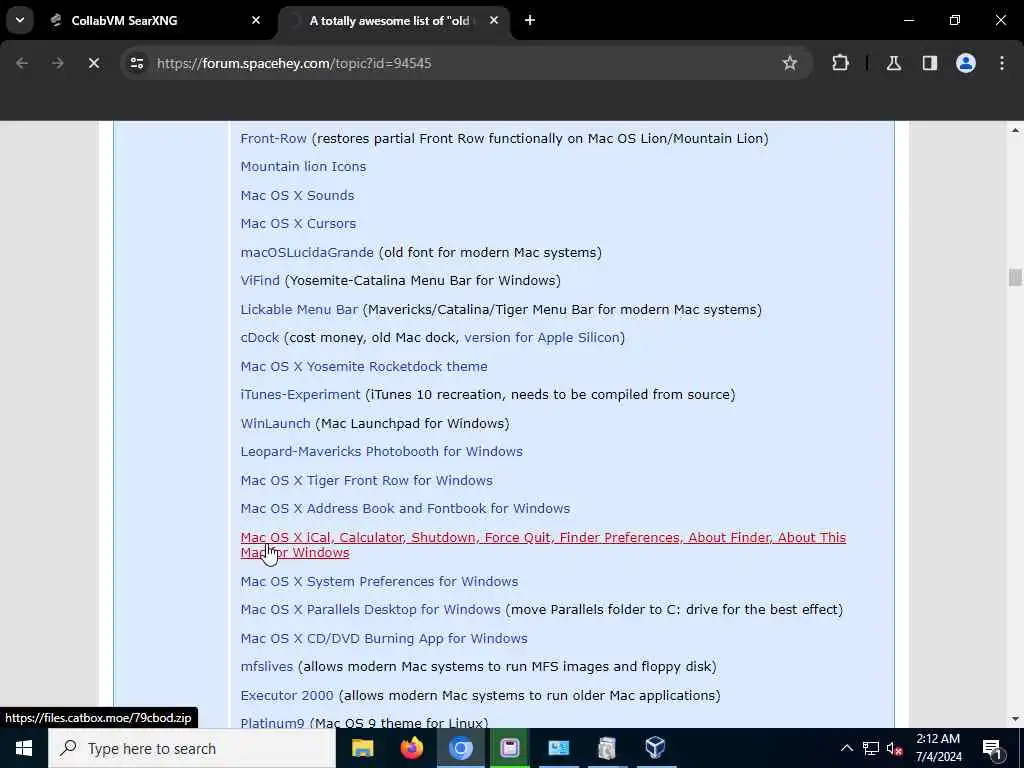Open the network status tray icon
The image size is (1024, 768).
click(x=871, y=748)
